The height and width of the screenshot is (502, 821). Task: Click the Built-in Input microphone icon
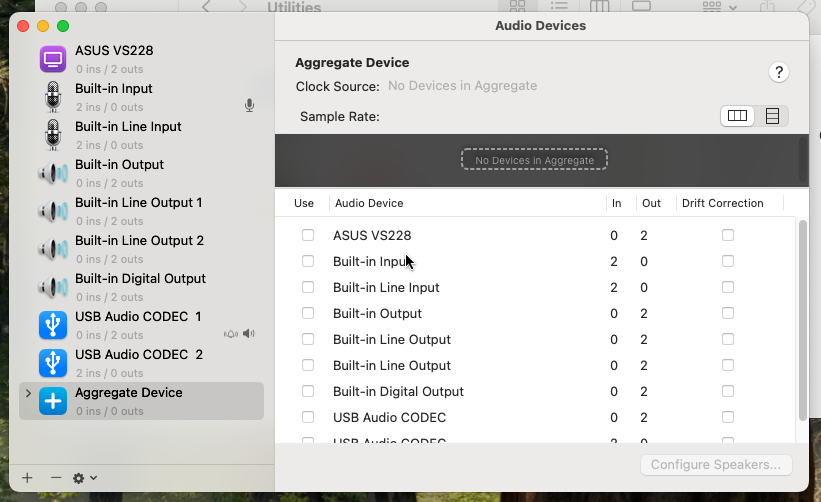[53, 97]
